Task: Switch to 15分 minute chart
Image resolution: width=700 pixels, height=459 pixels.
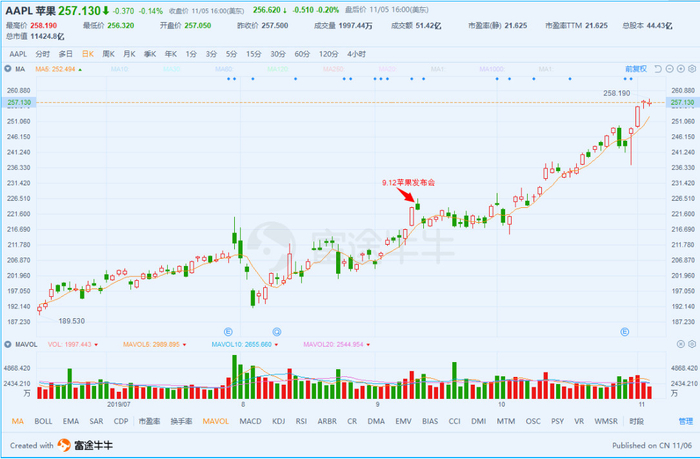Action: coord(254,54)
